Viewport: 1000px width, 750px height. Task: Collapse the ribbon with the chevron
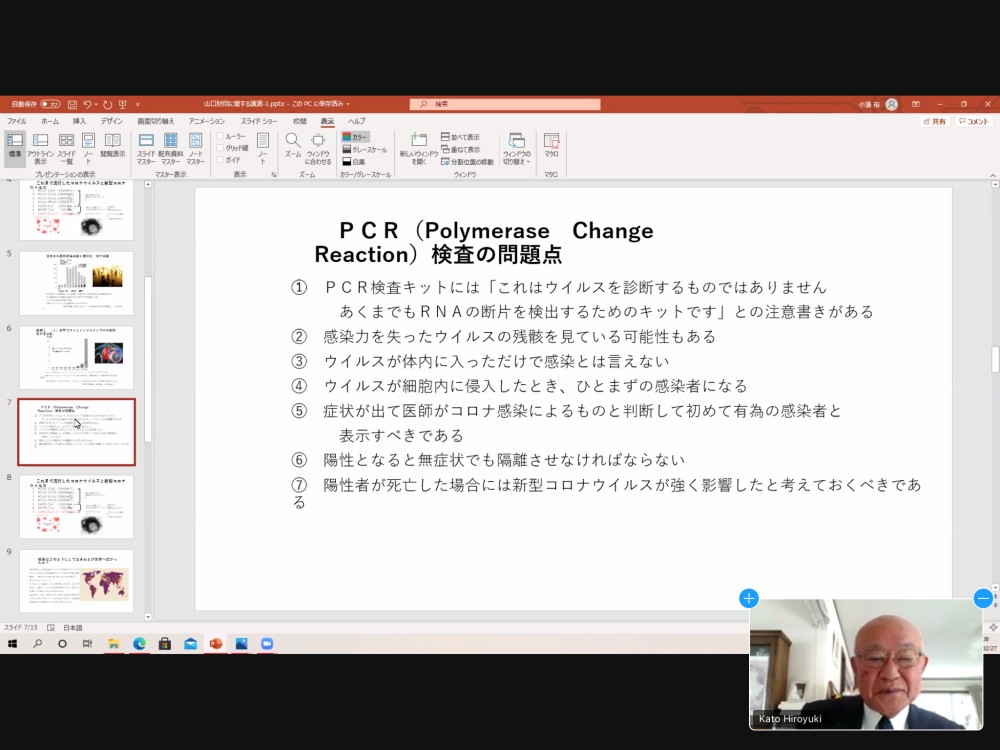pos(992,175)
